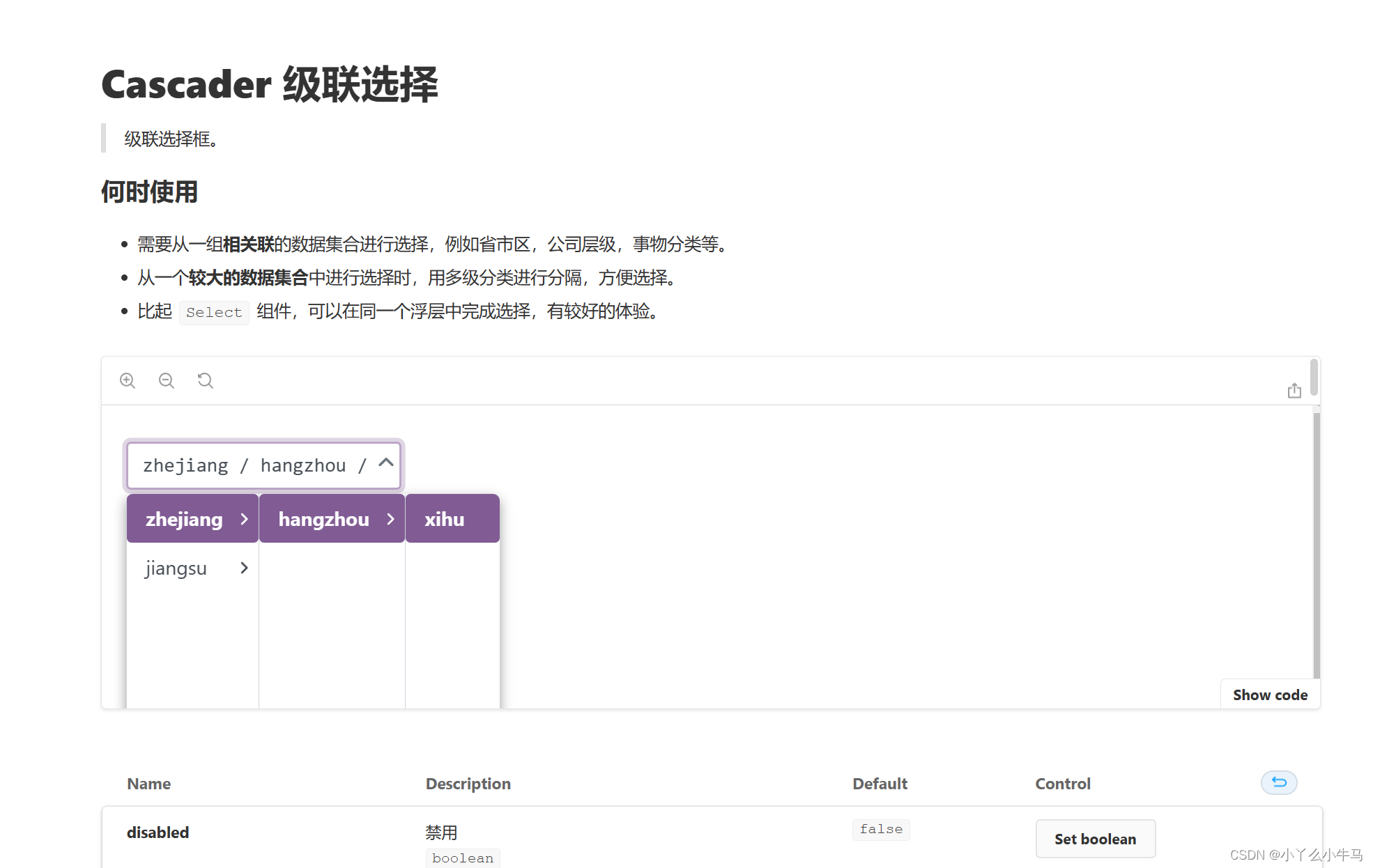Click the false default value
Image resolution: width=1373 pixels, height=868 pixels.
(x=881, y=829)
